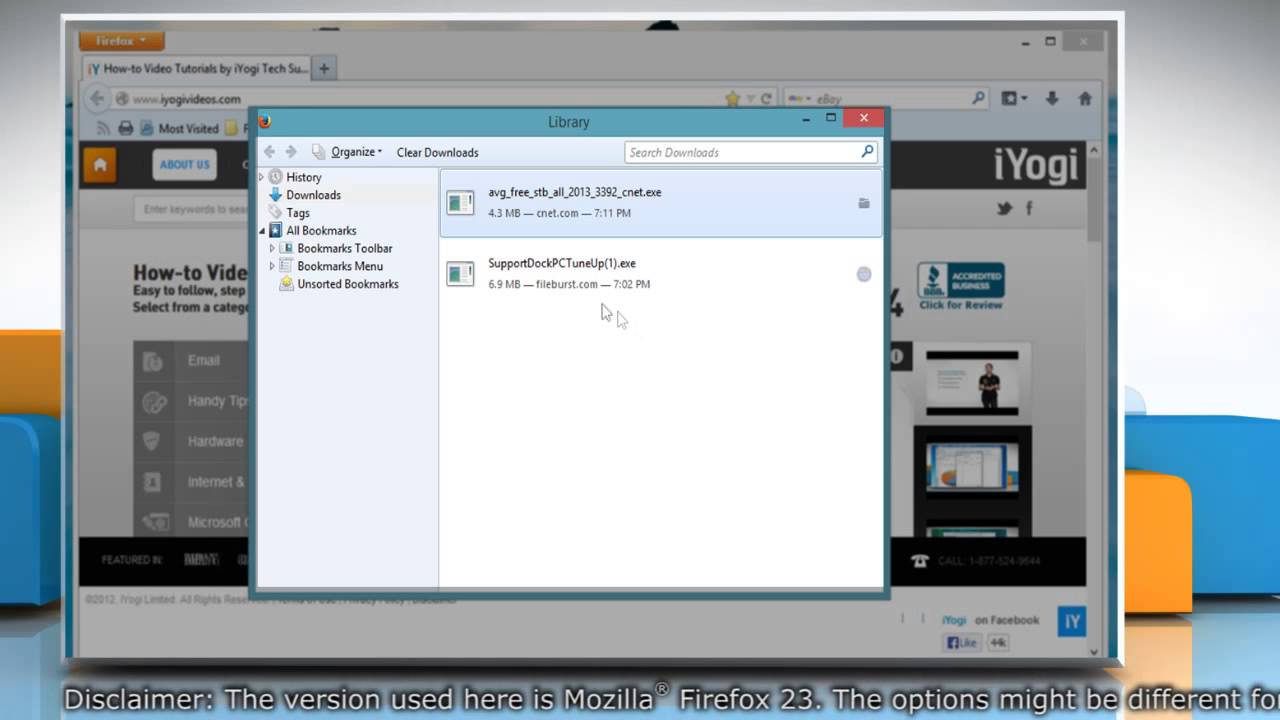1280x720 pixels.
Task: Expand the Bookmarks Menu node
Action: point(272,266)
